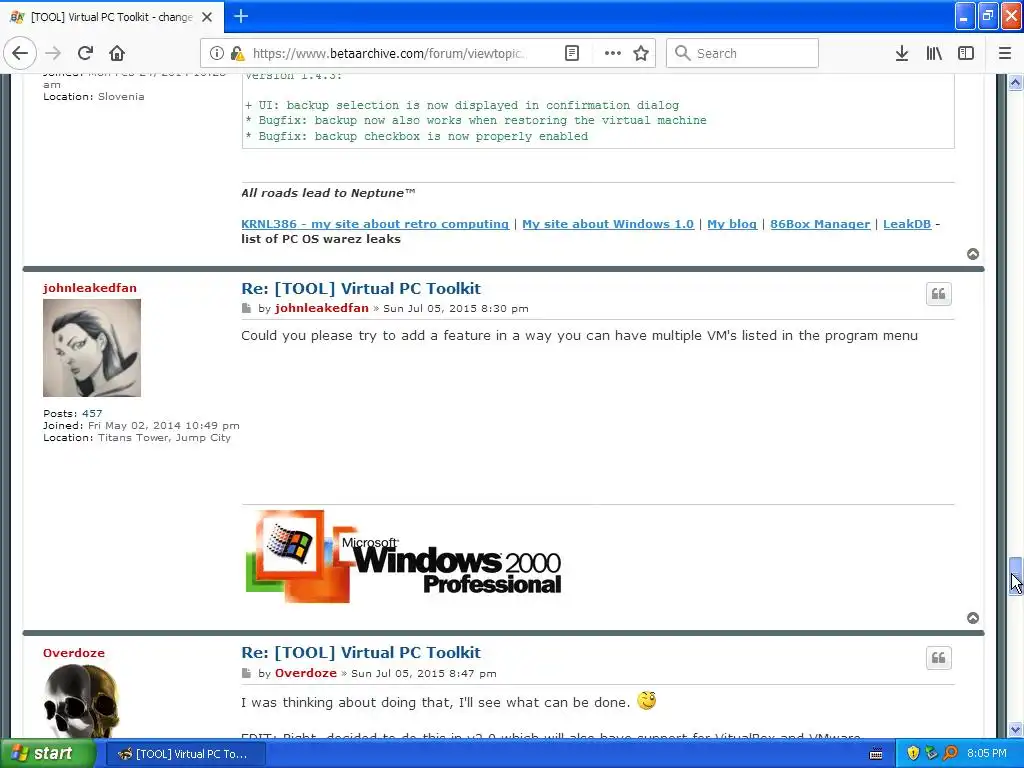Visit the My blog link

[732, 224]
